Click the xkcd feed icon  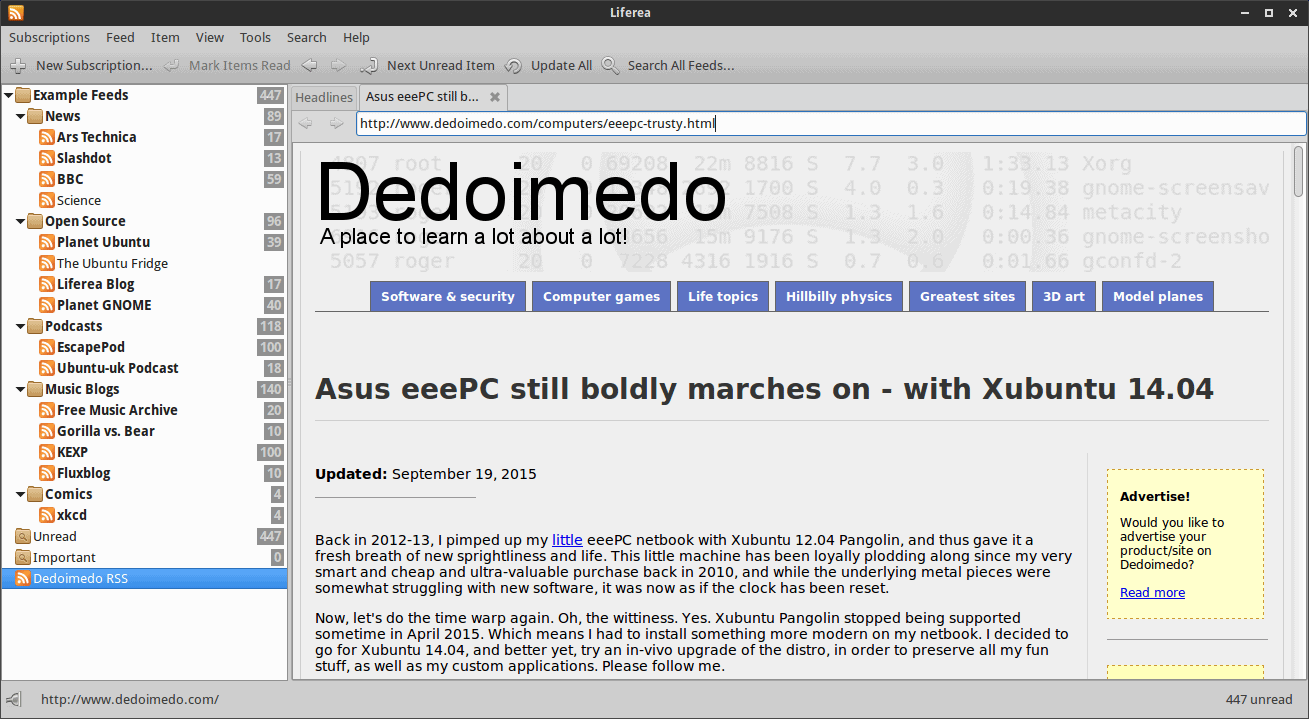click(x=46, y=515)
